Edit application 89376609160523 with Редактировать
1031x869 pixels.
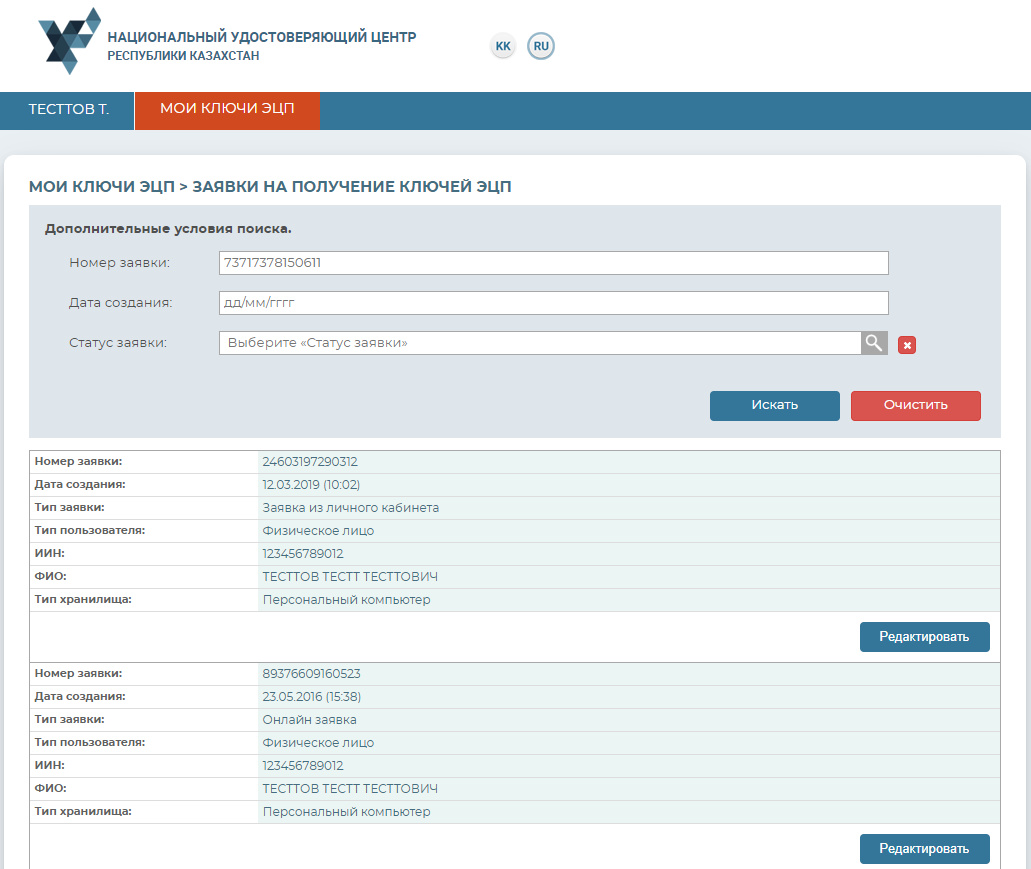pos(924,849)
